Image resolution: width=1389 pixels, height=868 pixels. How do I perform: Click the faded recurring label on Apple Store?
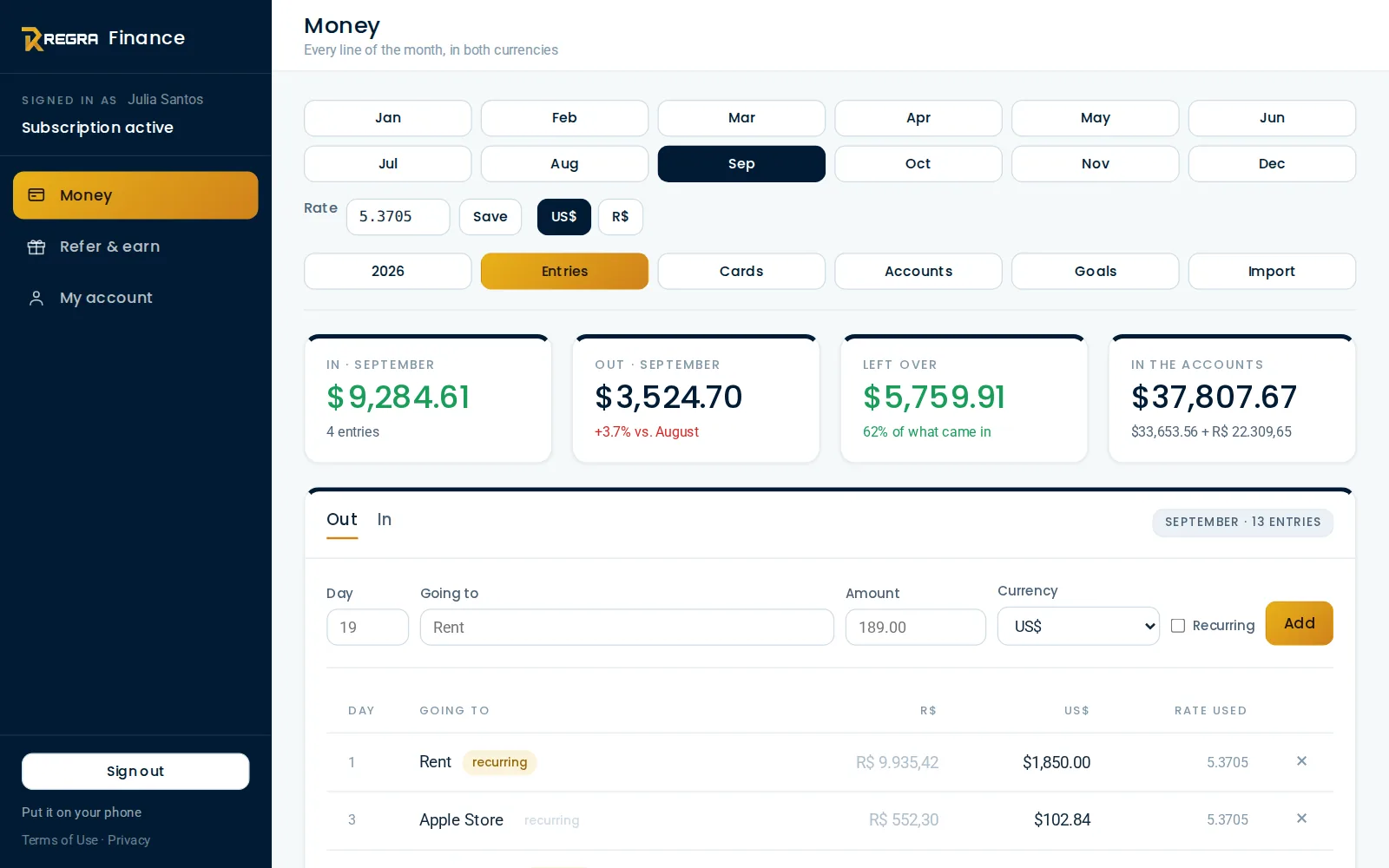click(551, 820)
